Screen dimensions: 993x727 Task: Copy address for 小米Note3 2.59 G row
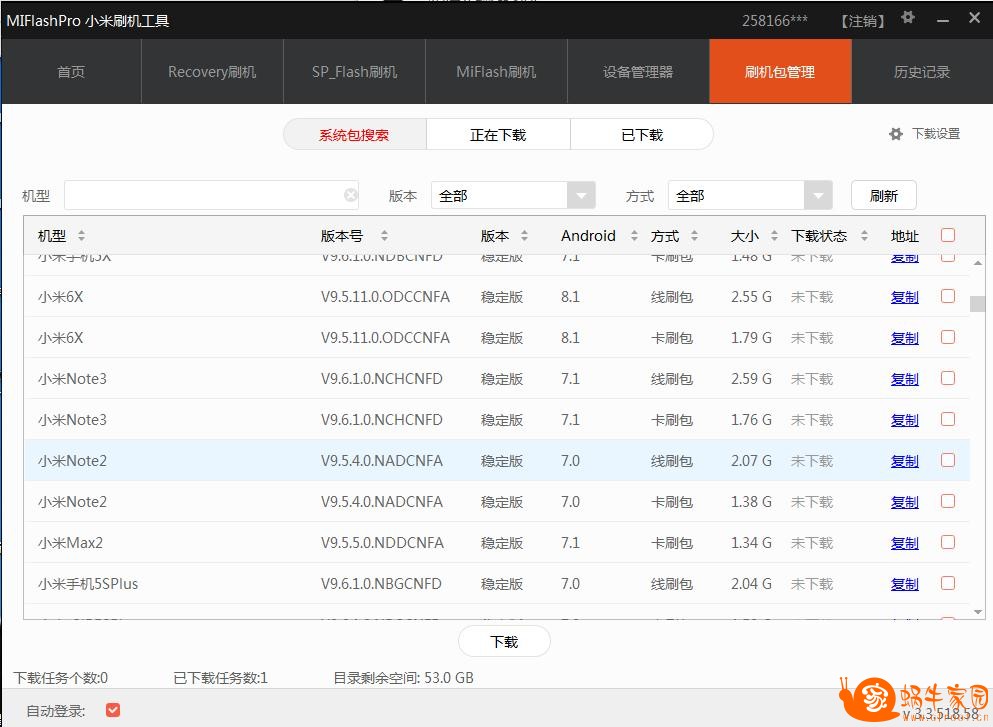tap(904, 379)
